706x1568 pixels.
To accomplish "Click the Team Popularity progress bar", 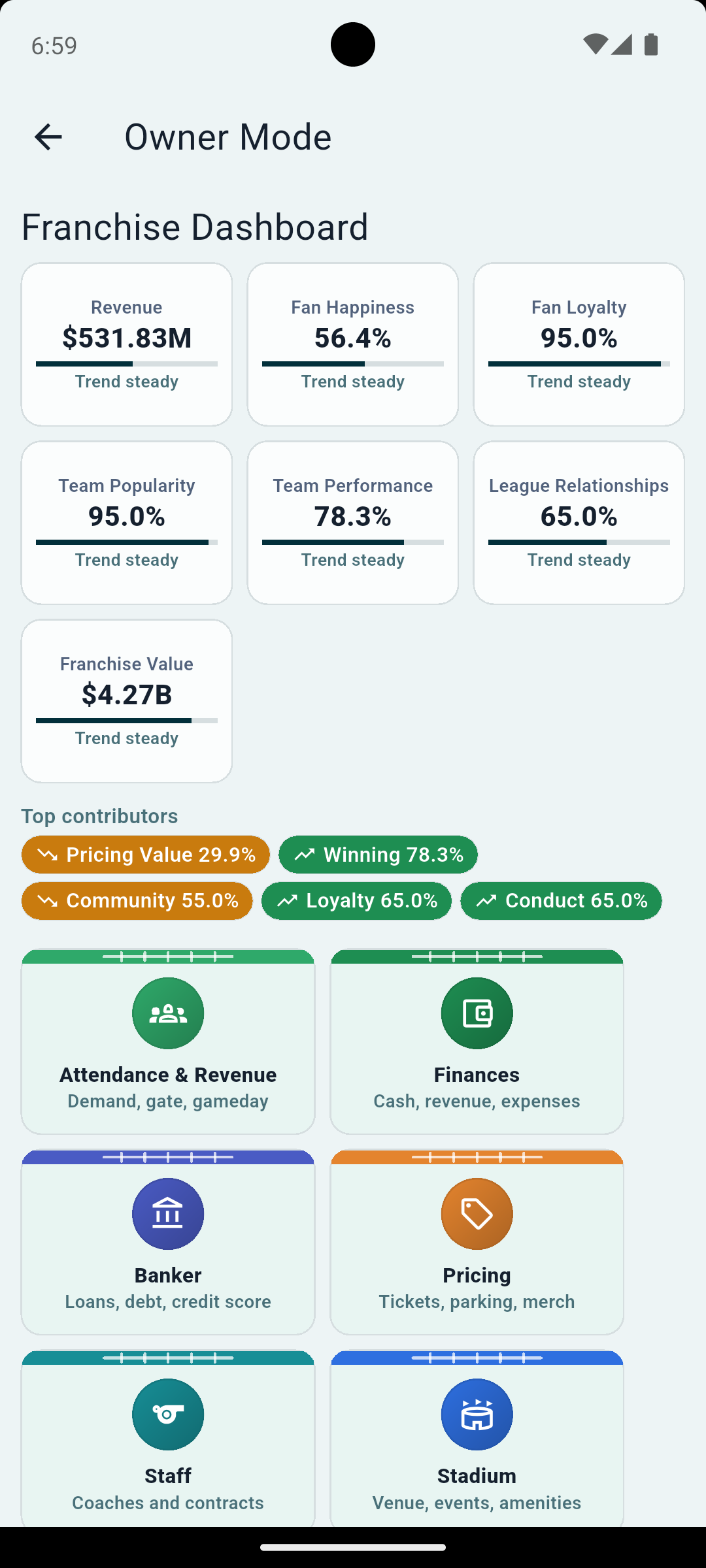I will tap(127, 542).
